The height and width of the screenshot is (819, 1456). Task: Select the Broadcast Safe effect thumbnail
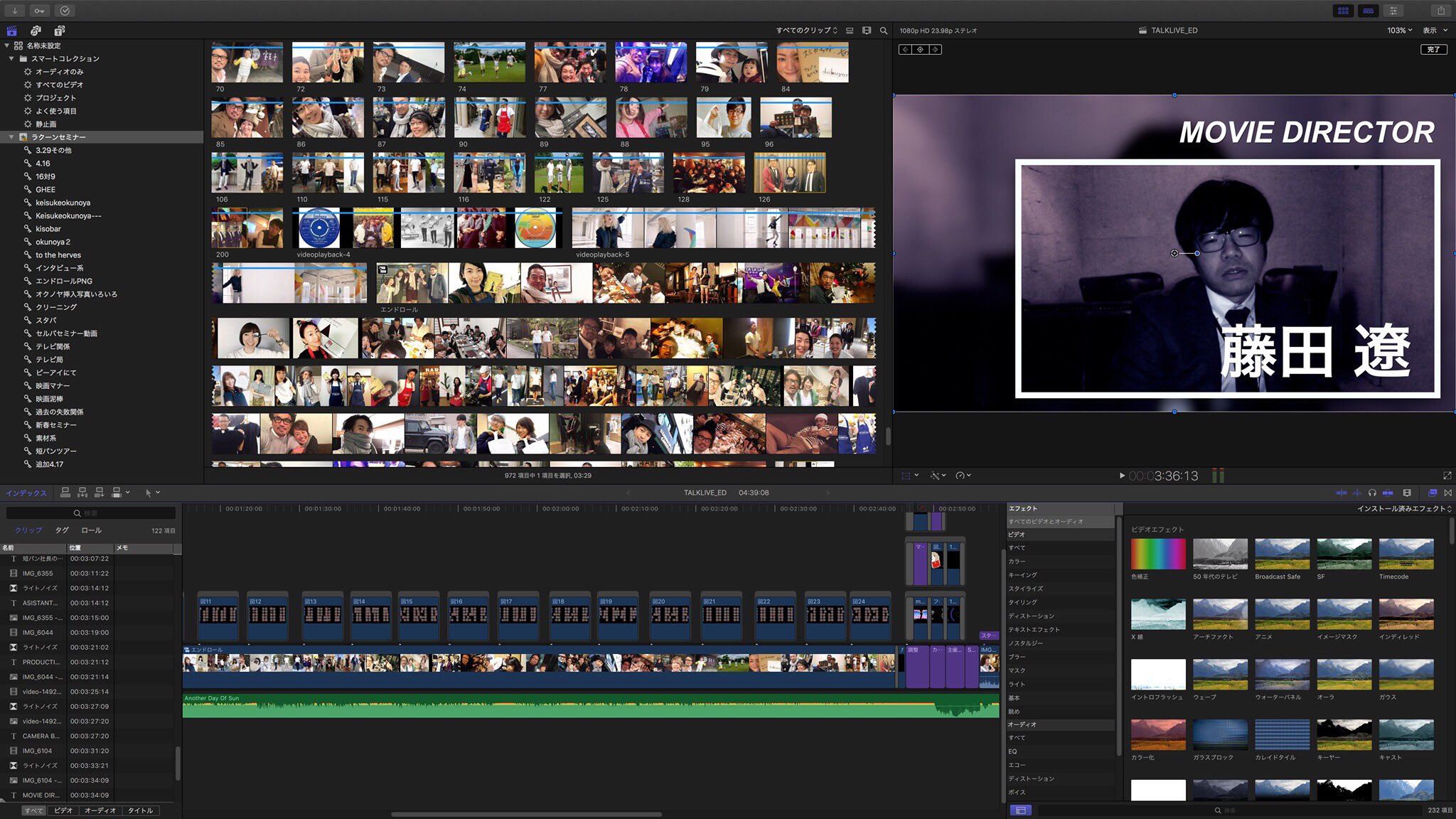click(x=1282, y=554)
